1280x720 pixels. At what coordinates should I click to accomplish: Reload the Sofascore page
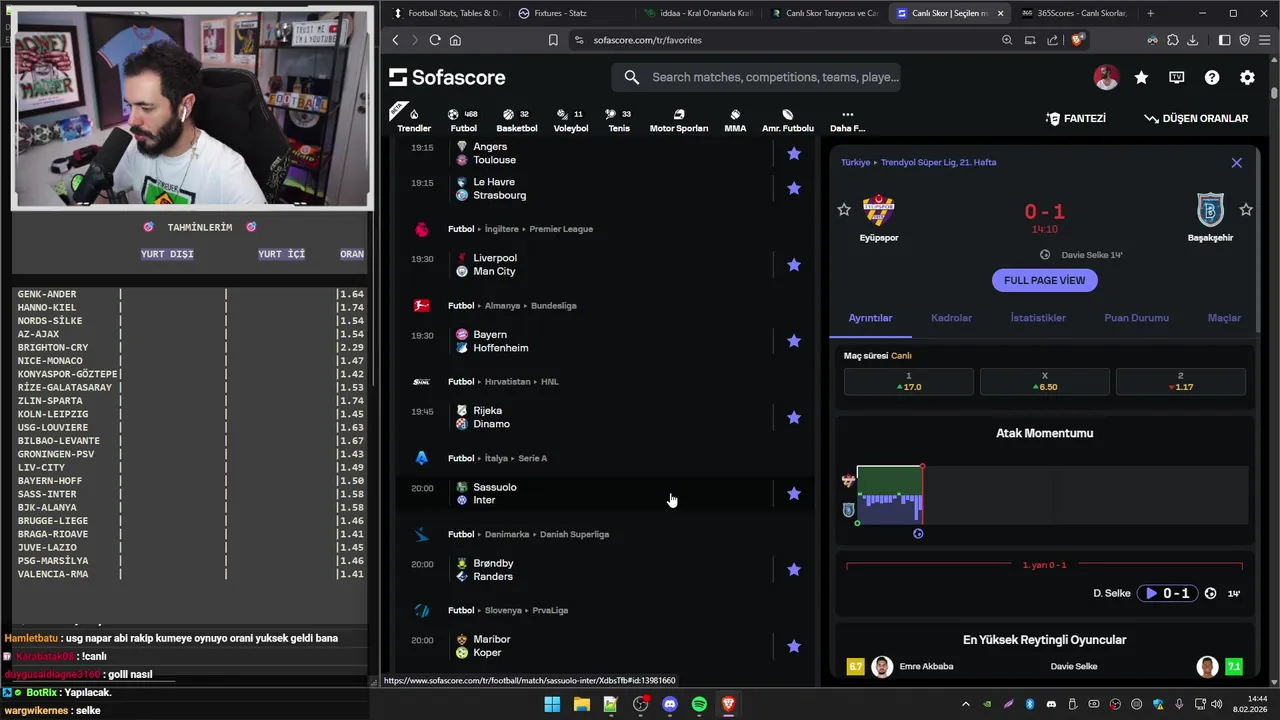pos(435,40)
